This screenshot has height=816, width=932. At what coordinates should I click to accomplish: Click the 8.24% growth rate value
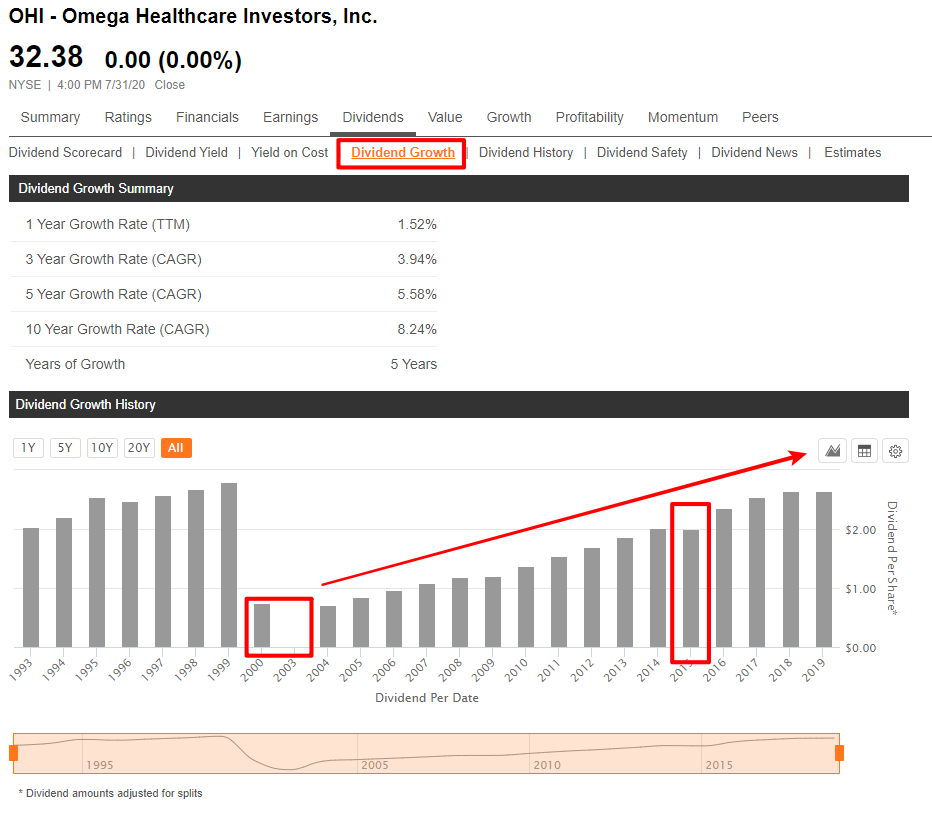point(417,330)
